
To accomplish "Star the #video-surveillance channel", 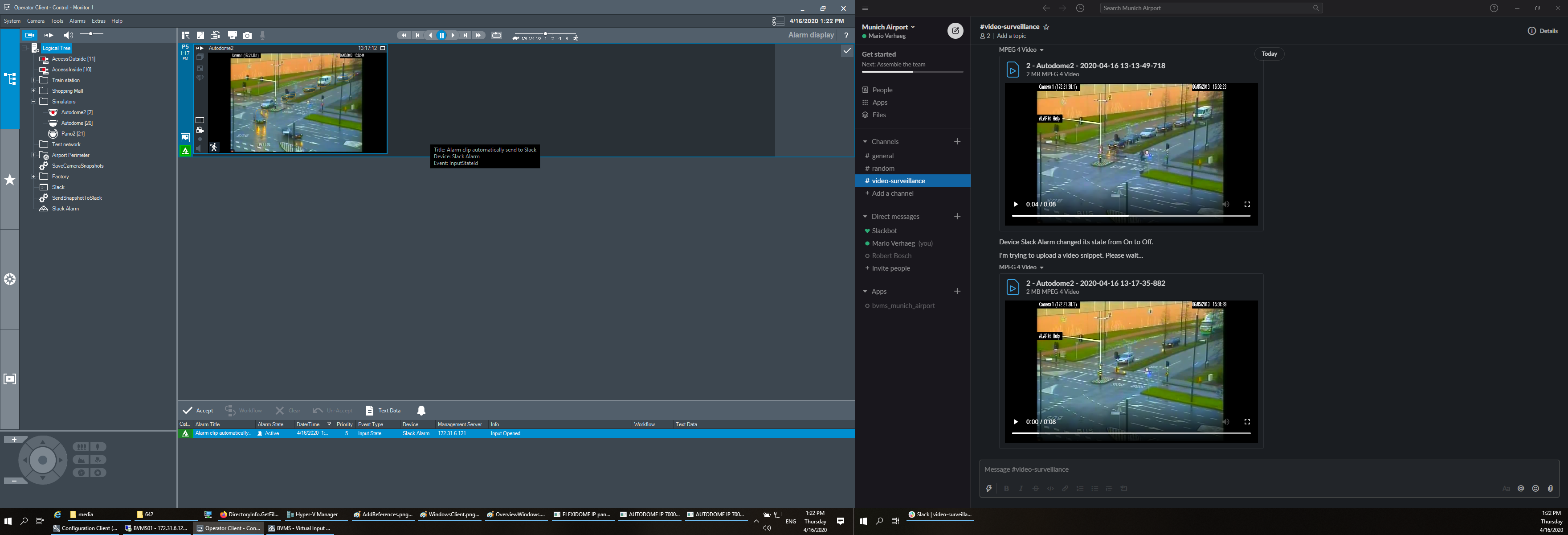I will tap(1046, 28).
